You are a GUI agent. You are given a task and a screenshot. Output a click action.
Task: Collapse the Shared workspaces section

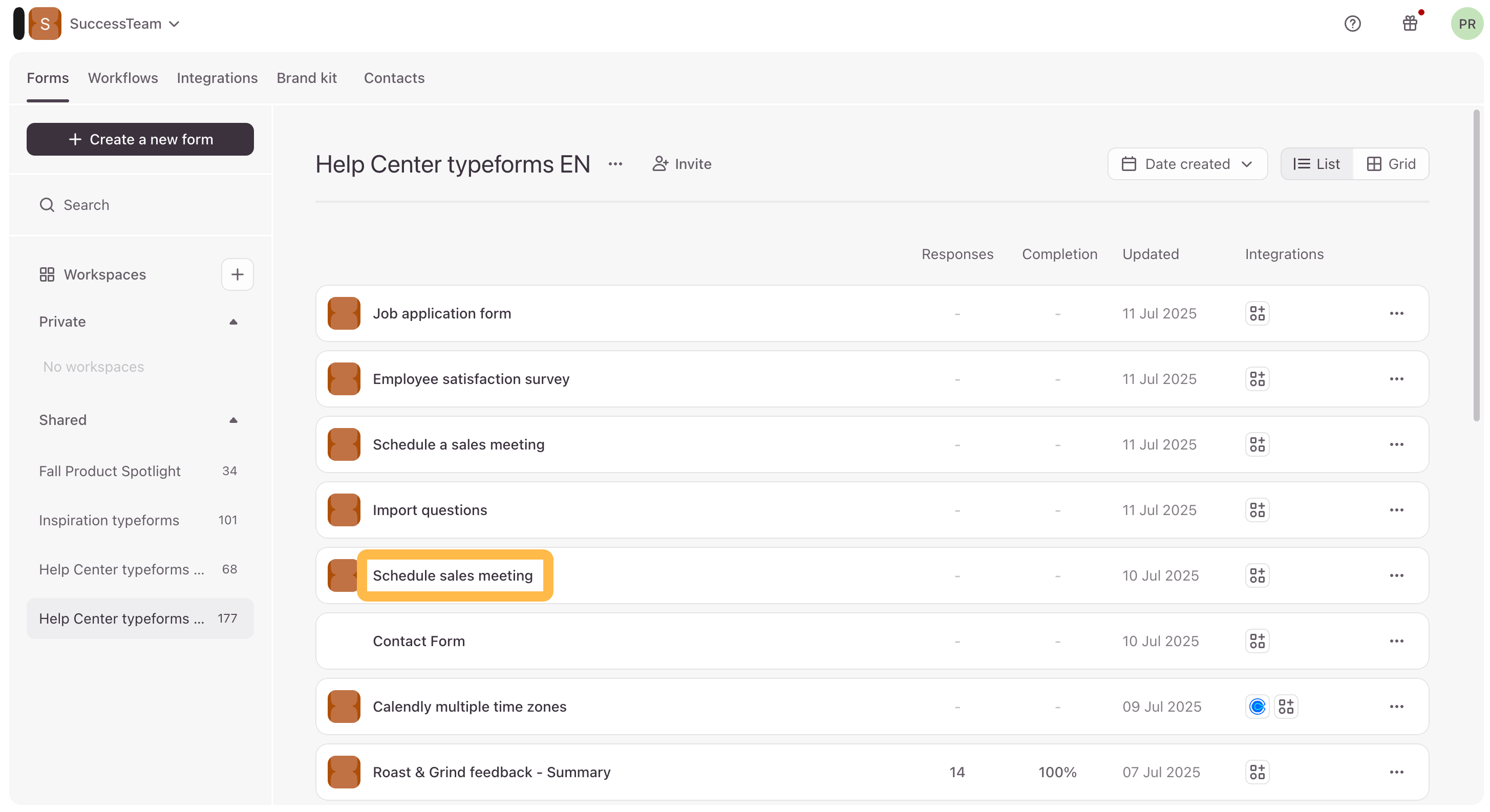point(233,420)
